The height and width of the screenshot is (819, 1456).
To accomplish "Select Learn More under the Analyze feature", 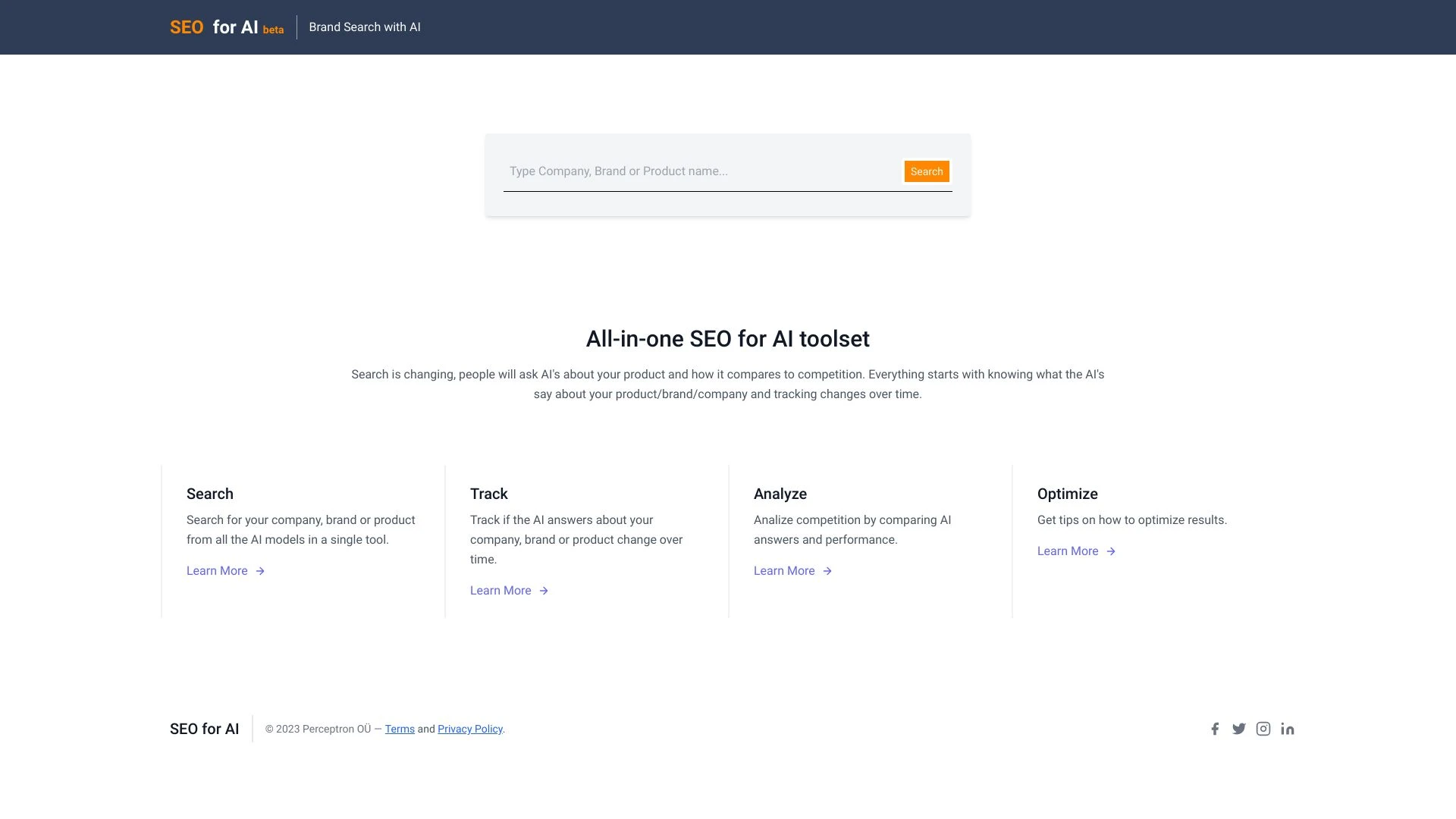I will tap(784, 570).
